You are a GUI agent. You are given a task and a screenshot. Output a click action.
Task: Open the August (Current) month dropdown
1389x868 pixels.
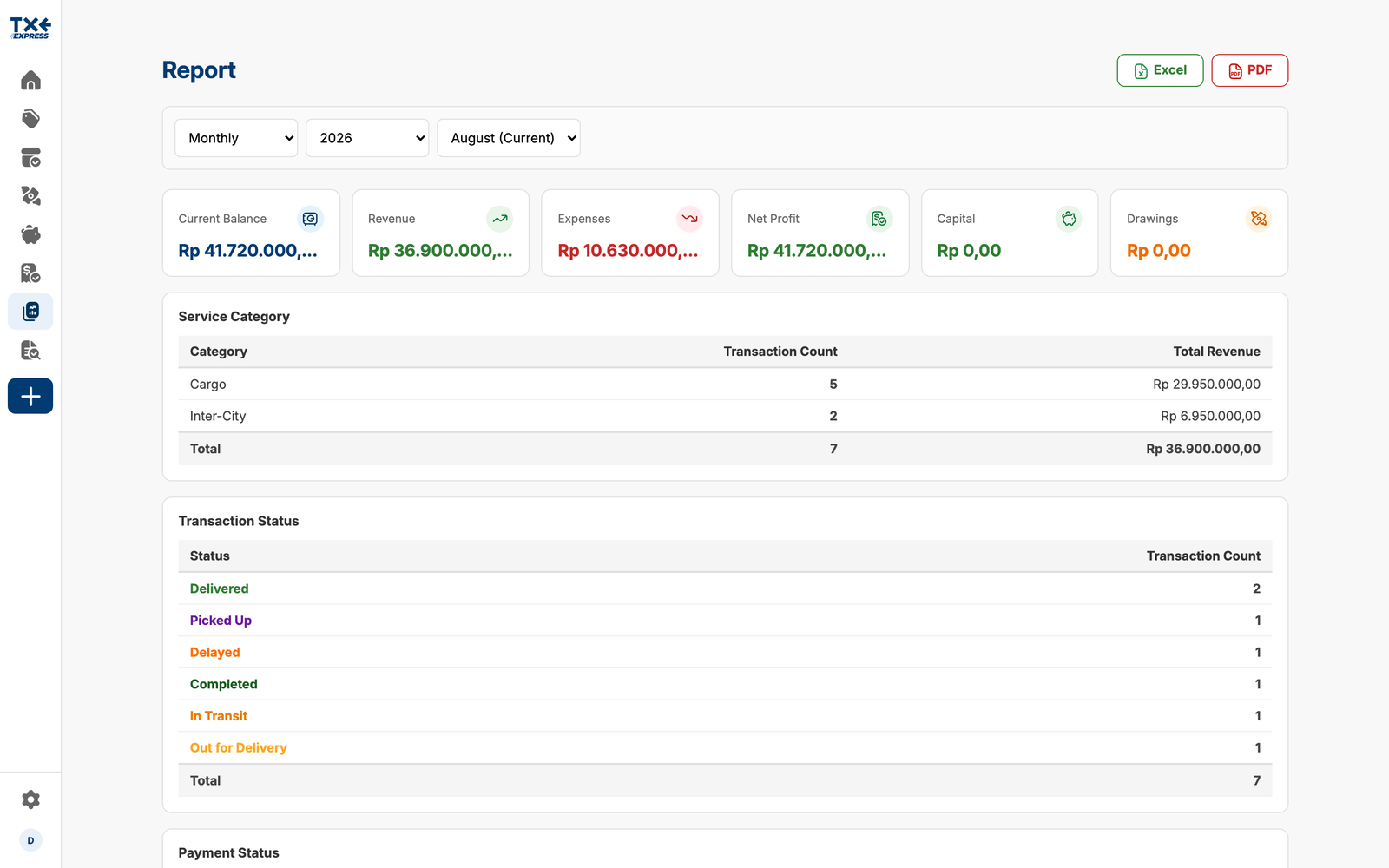click(x=509, y=138)
